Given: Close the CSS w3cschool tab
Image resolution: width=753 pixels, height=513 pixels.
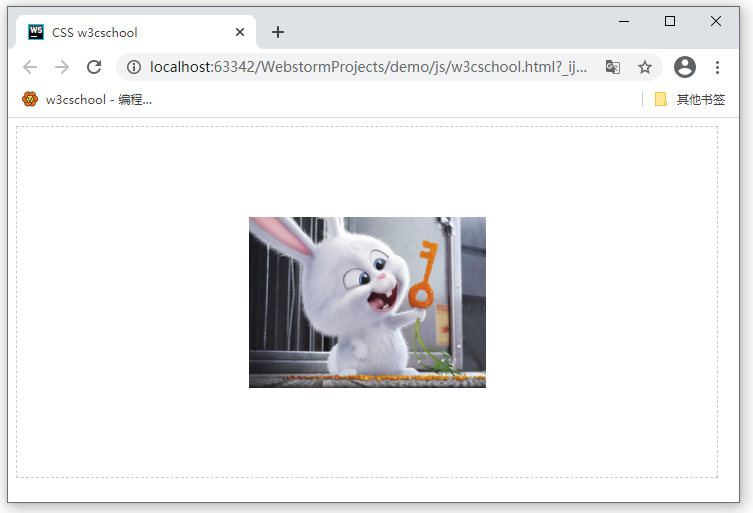Looking at the screenshot, I should 240,32.
